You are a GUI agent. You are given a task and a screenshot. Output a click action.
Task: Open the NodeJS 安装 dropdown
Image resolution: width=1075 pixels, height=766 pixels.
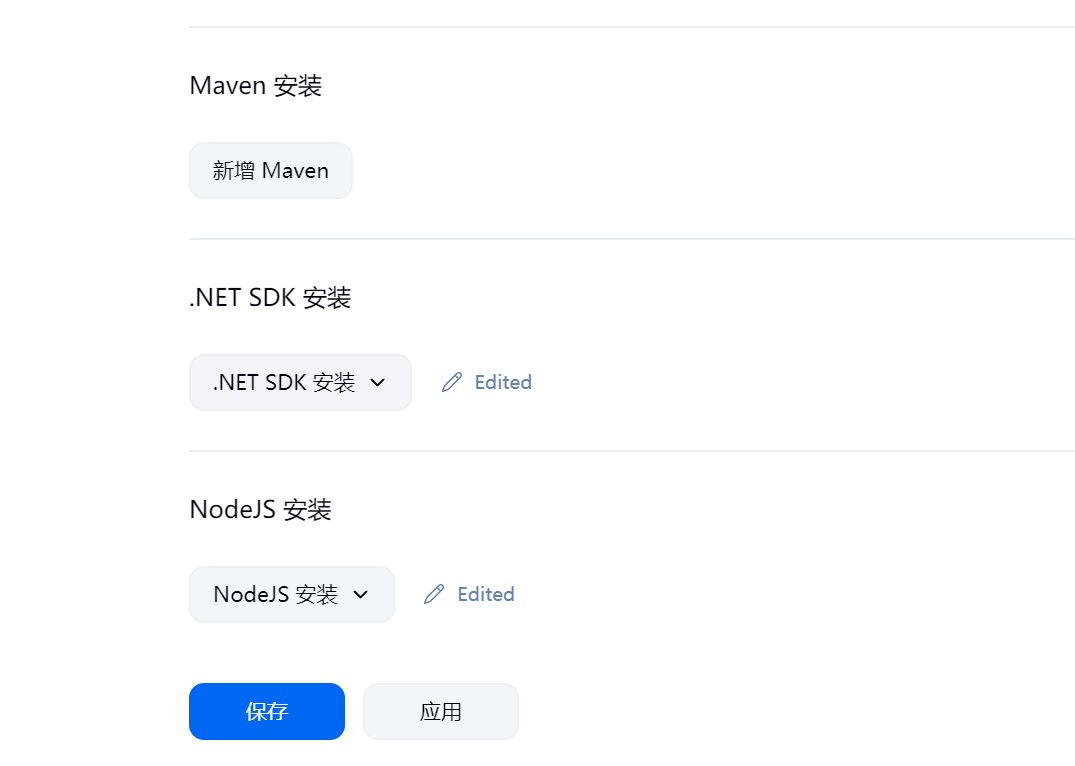291,594
